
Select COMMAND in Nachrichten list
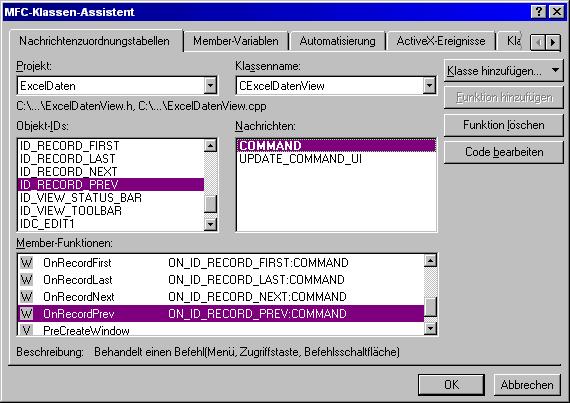(x=336, y=146)
